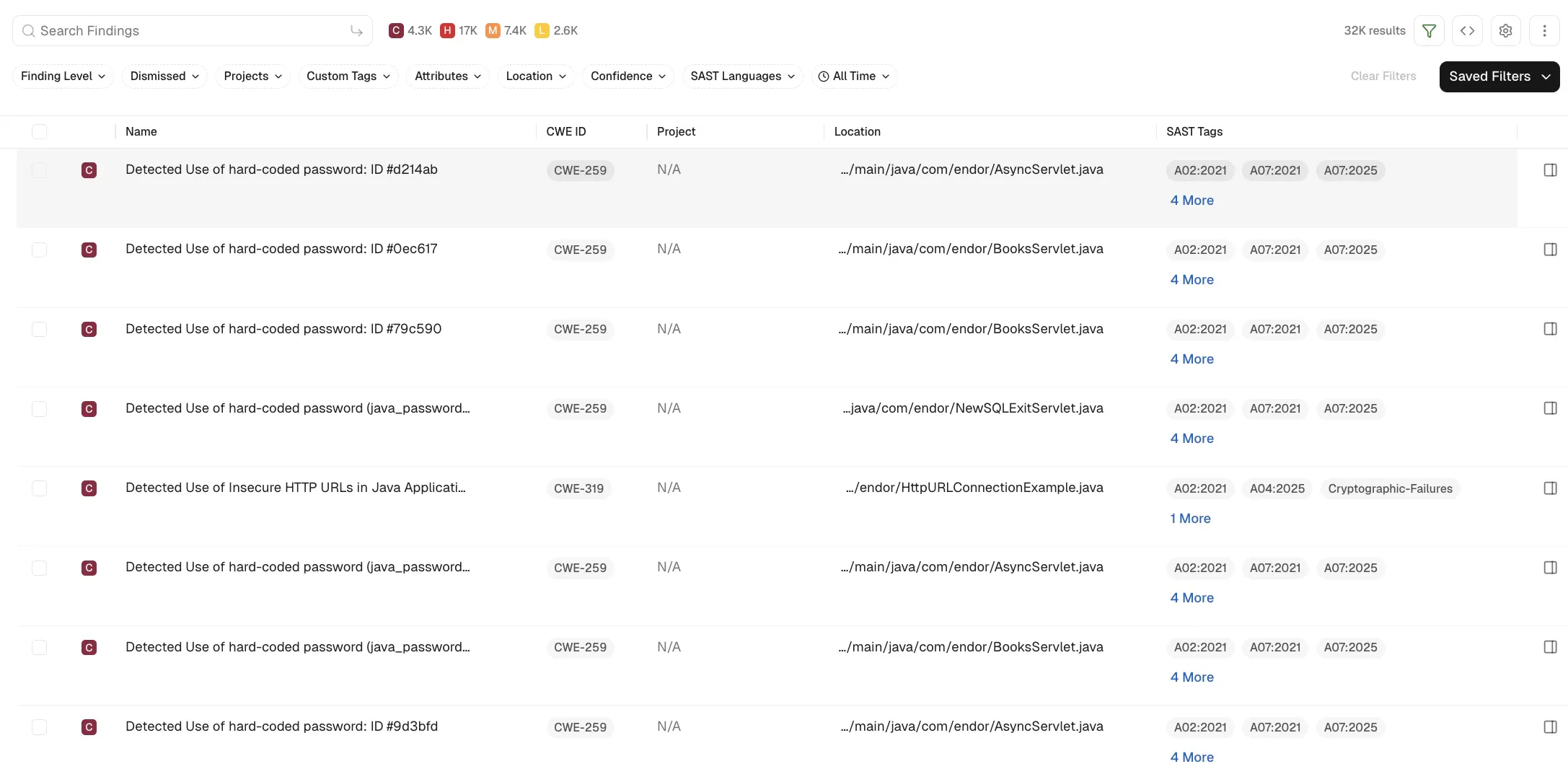1568x782 pixels.
Task: Show 4 More tags for ID #0ec617
Action: 1192,280
